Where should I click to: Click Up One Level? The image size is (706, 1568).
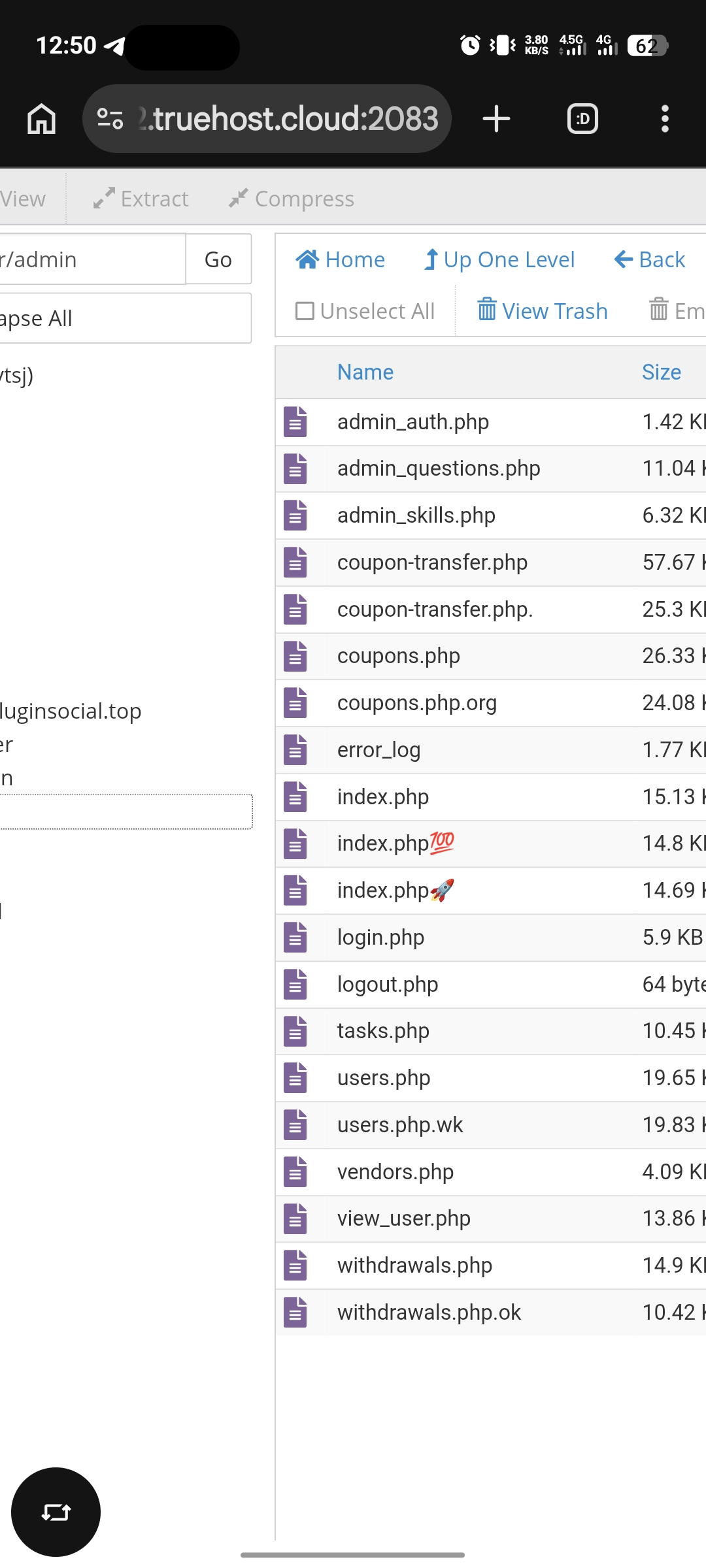499,259
